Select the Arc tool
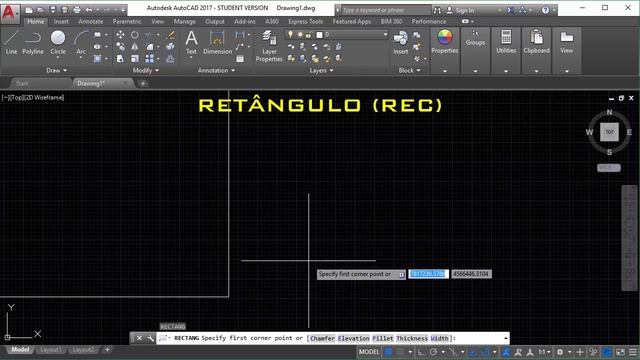Viewport: 640px width, 360px height. point(81,43)
